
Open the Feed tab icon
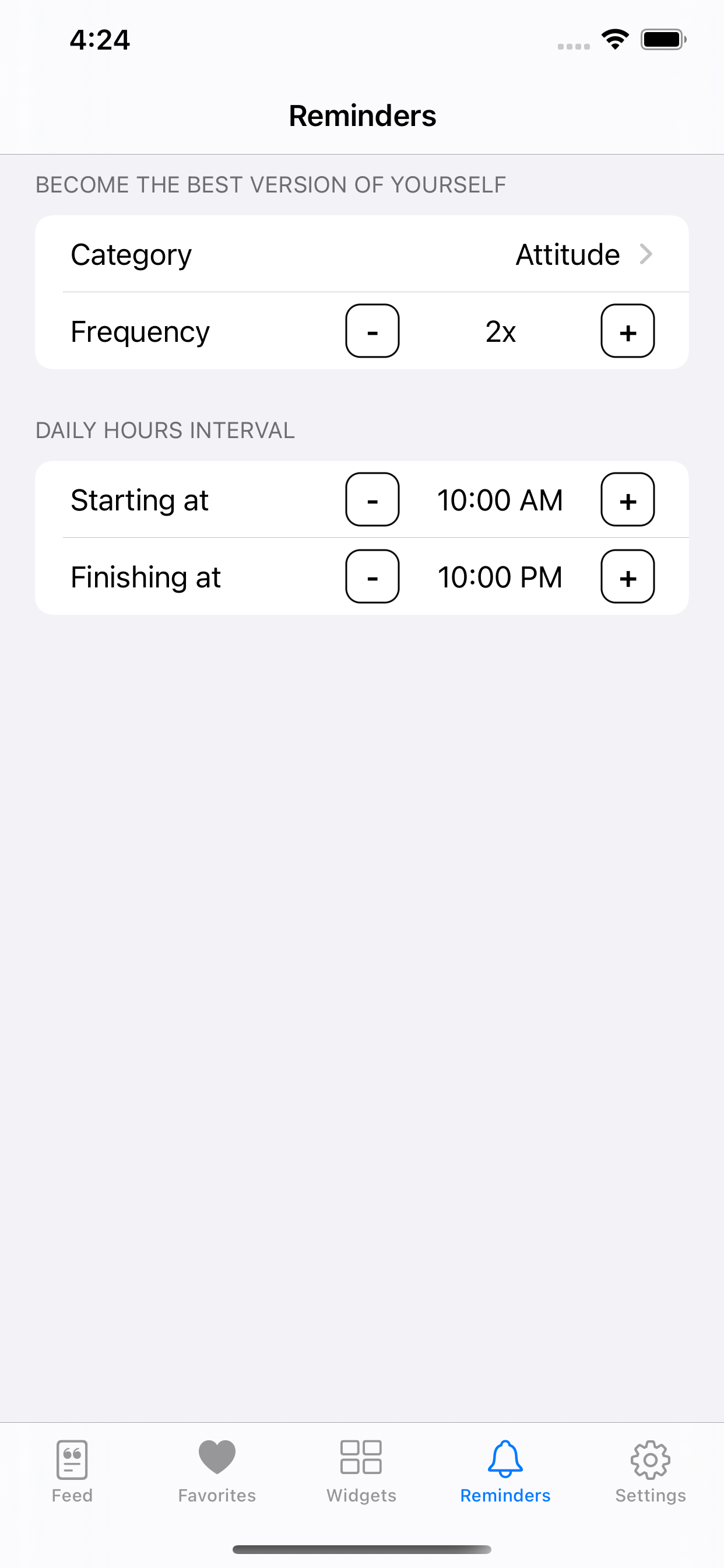pyautogui.click(x=72, y=1459)
